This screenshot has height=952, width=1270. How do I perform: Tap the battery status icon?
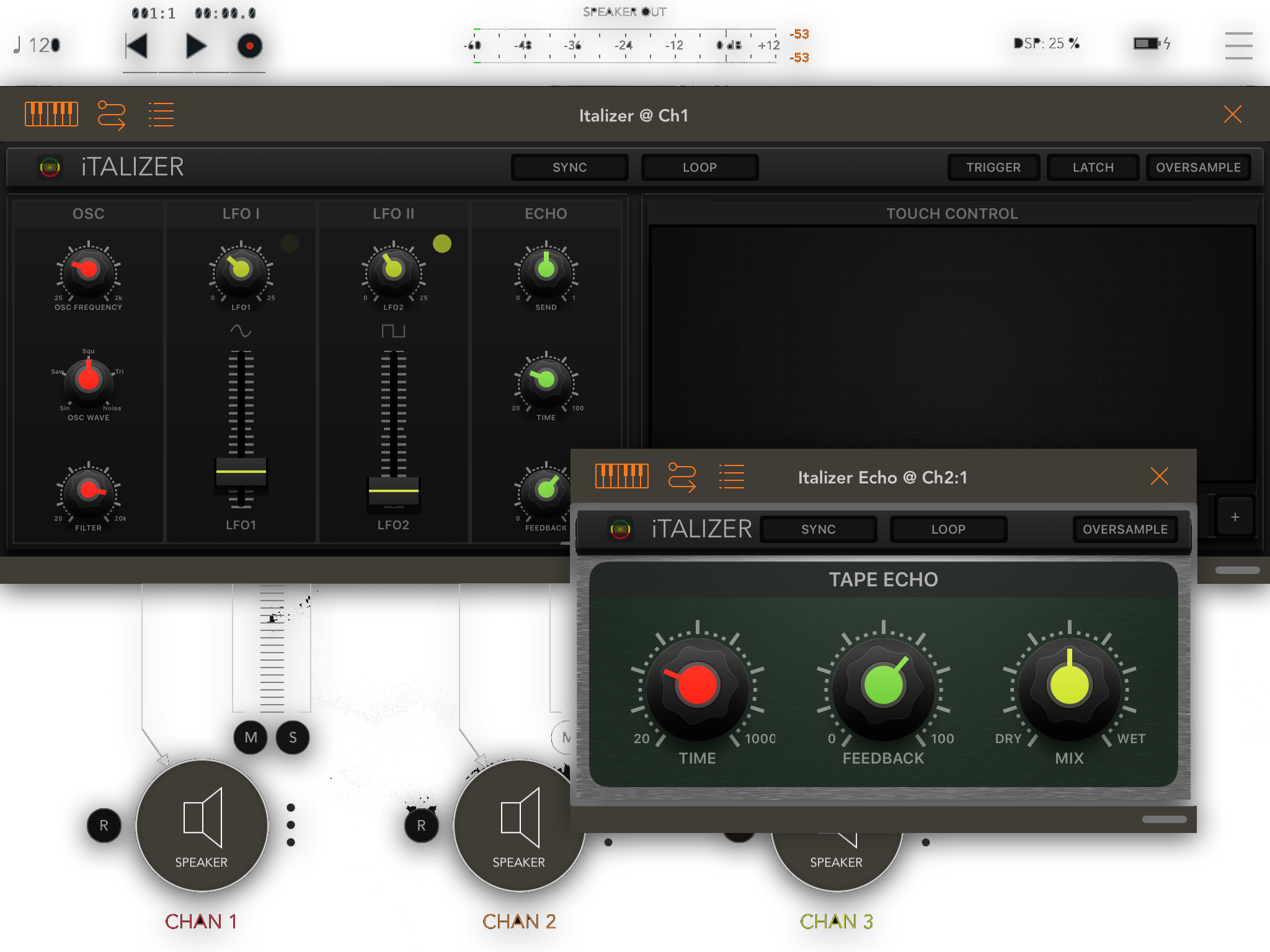click(1152, 43)
